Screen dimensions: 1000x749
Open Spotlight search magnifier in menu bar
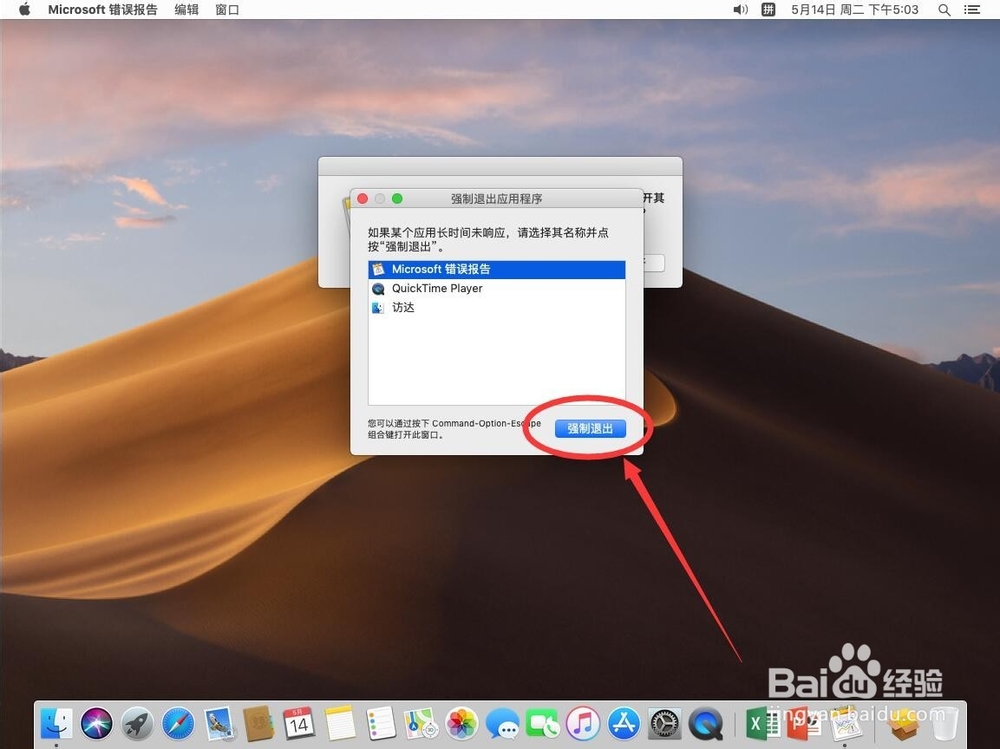click(x=945, y=10)
